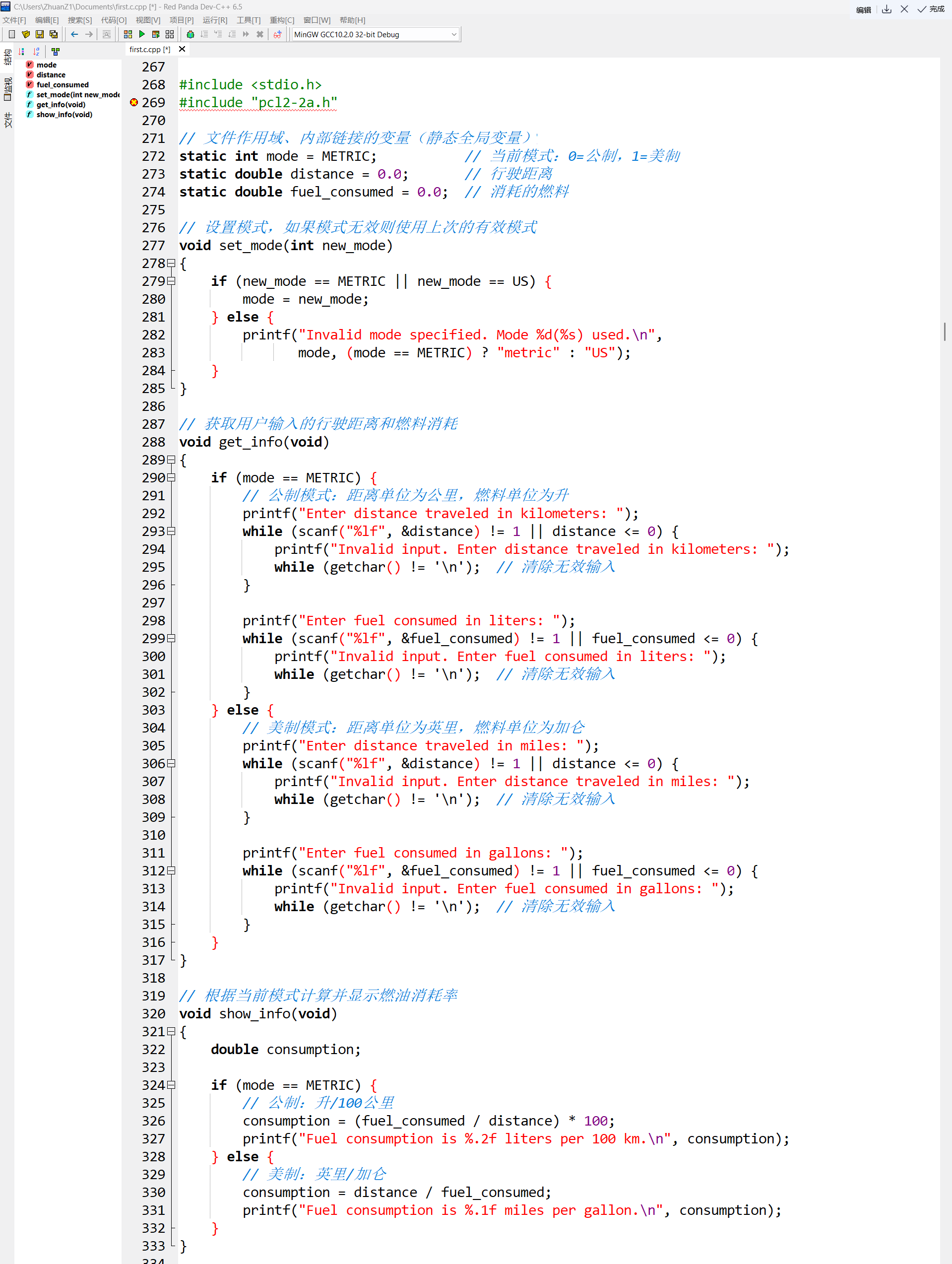Click the 完成 button at top right
Viewport: 952px width, 1264px height.
click(x=931, y=9)
